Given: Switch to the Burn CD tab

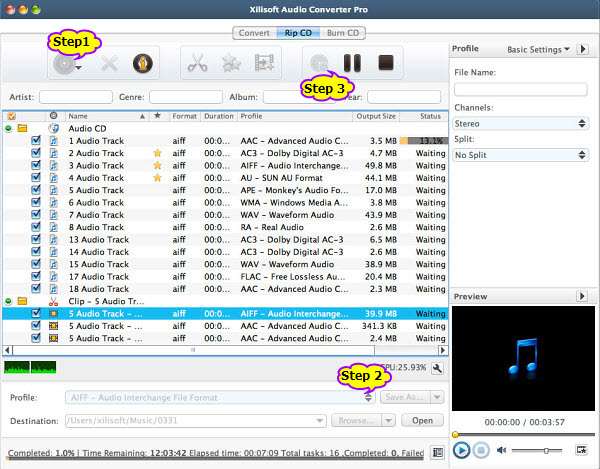Looking at the screenshot, I should [x=343, y=33].
